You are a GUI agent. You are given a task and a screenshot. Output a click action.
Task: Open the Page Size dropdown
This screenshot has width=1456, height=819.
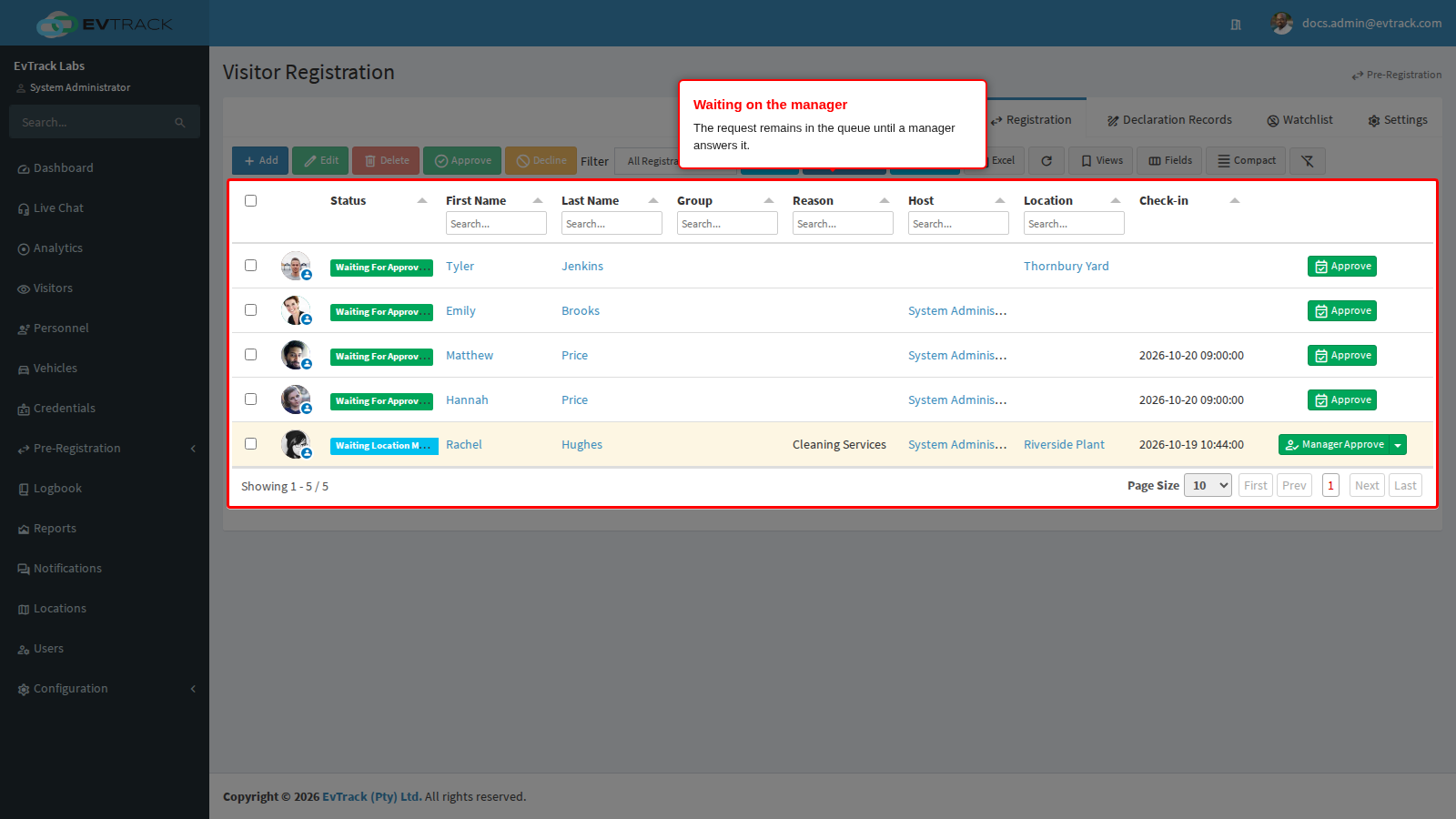pyautogui.click(x=1208, y=486)
